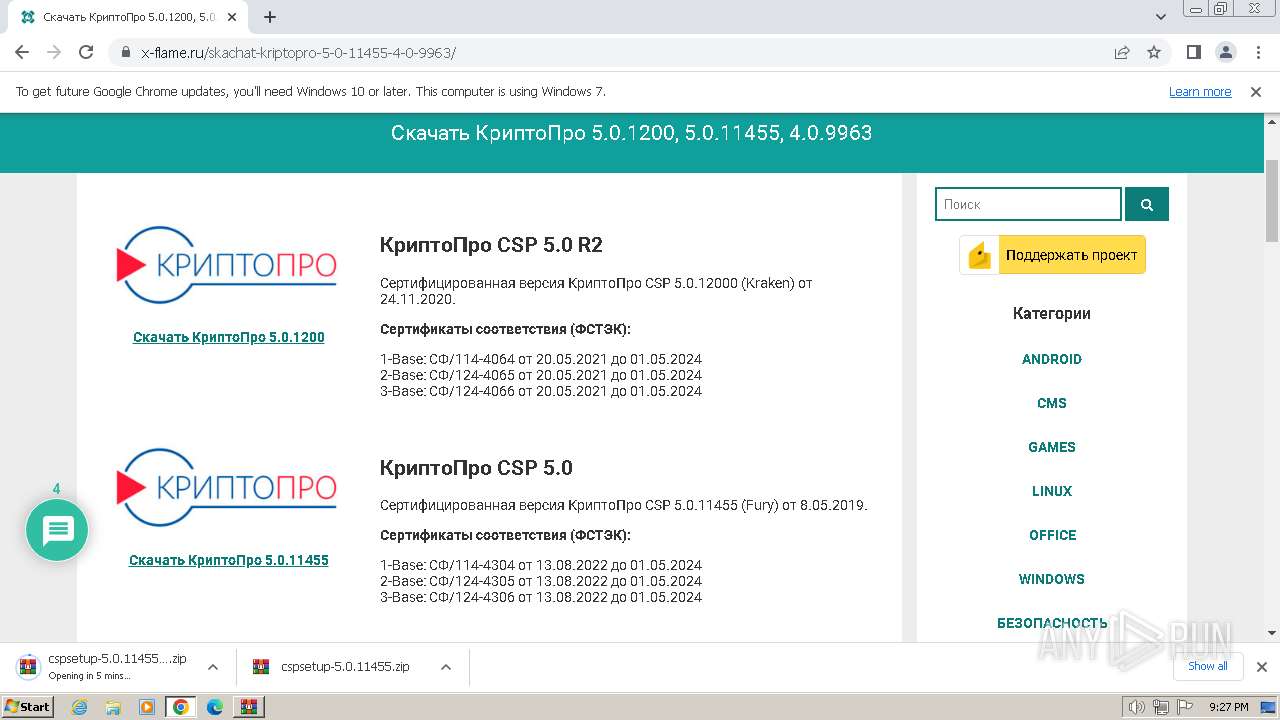Open the Windows Start menu
Screen dimensions: 1280x720
[27, 706]
